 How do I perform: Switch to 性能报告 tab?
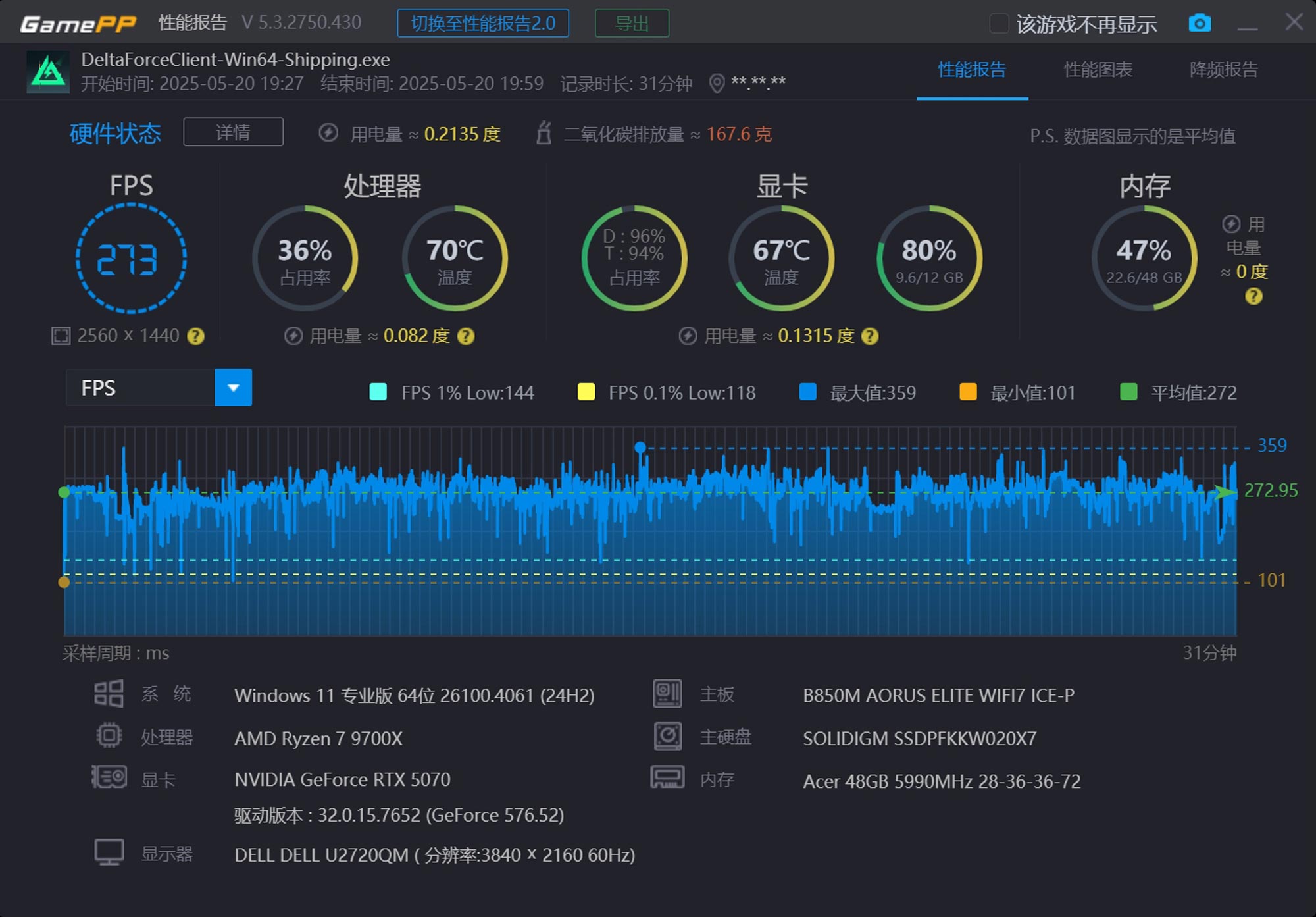pos(972,70)
